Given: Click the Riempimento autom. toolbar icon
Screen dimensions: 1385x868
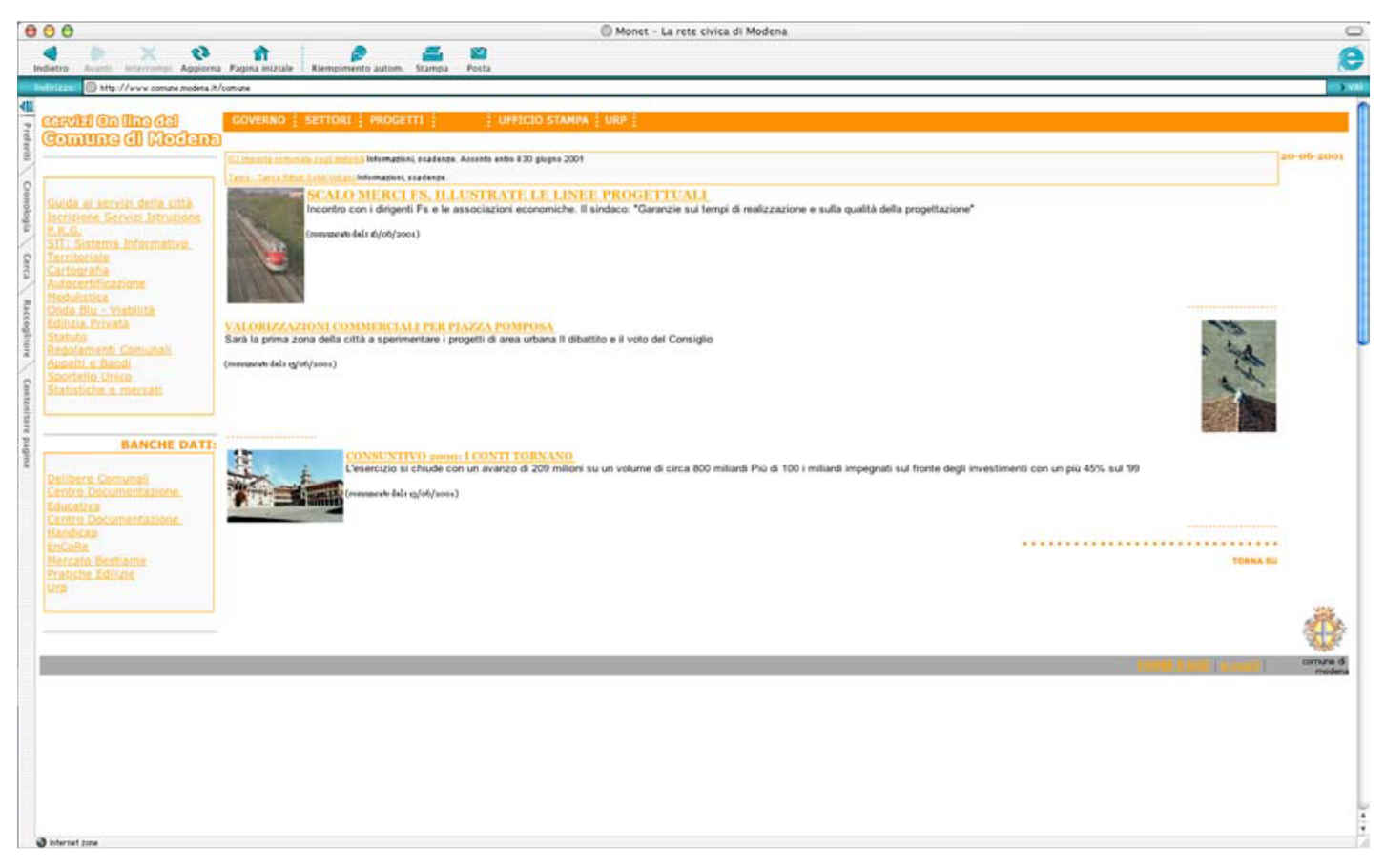Looking at the screenshot, I should pos(358,54).
